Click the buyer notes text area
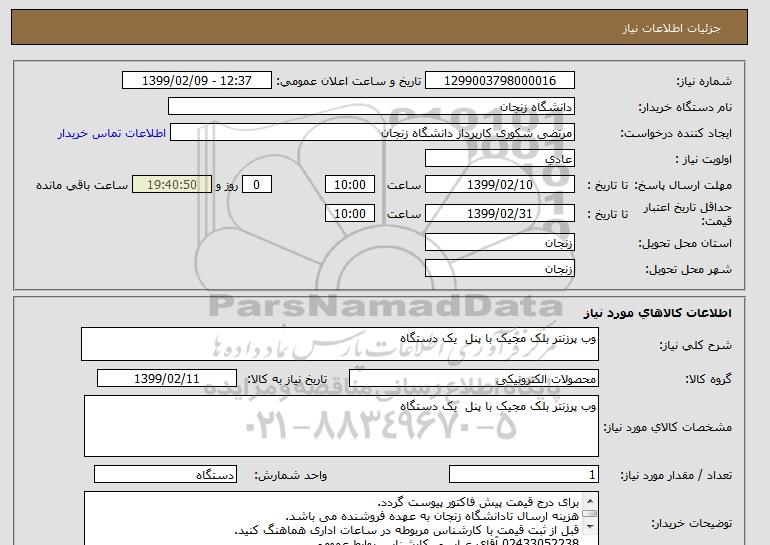Viewport: 770px width, 545px height. 334,518
